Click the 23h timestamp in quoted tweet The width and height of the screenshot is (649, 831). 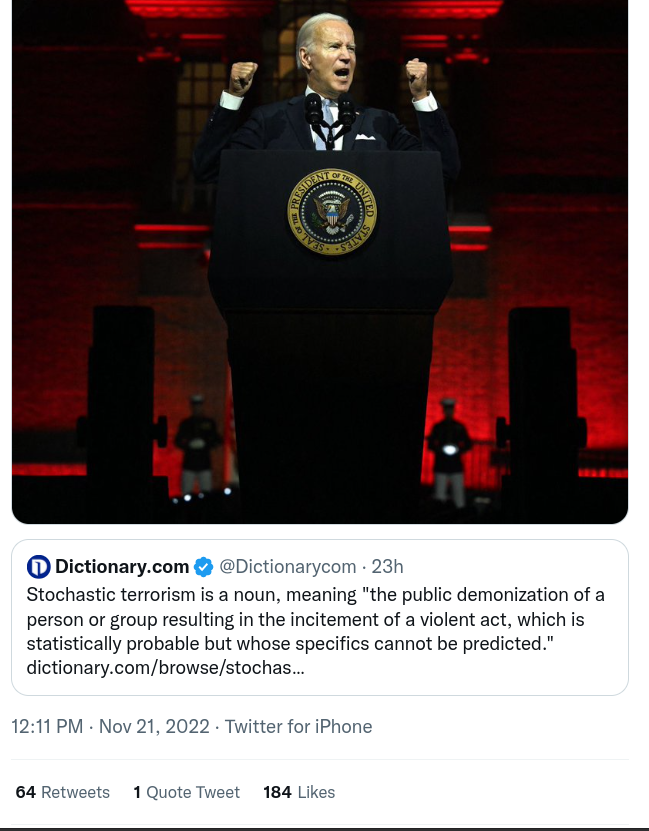[387, 567]
